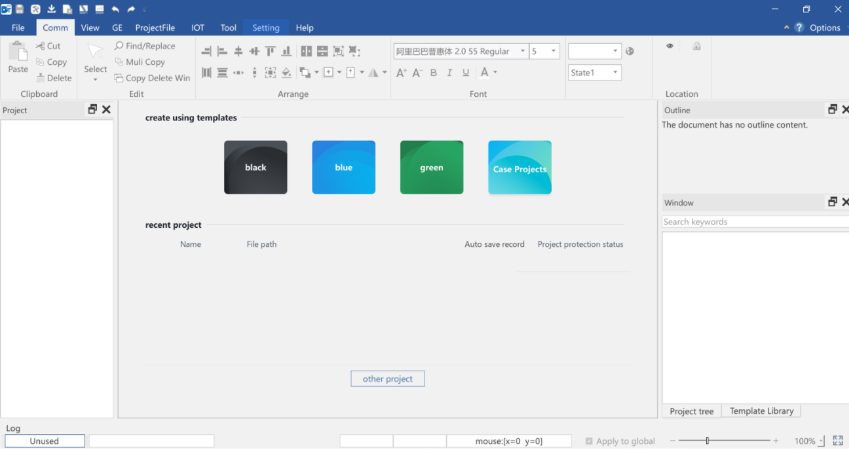Open the File menu
This screenshot has width=849, height=450.
pos(18,28)
